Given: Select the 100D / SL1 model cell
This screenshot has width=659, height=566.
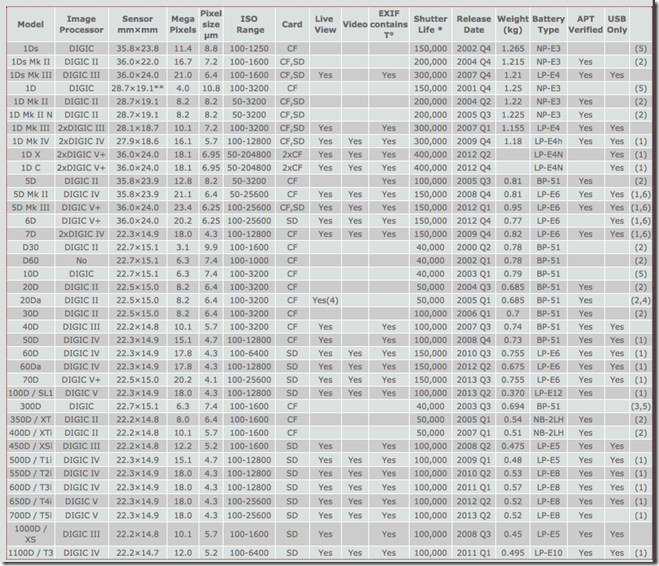Looking at the screenshot, I should coord(31,393).
